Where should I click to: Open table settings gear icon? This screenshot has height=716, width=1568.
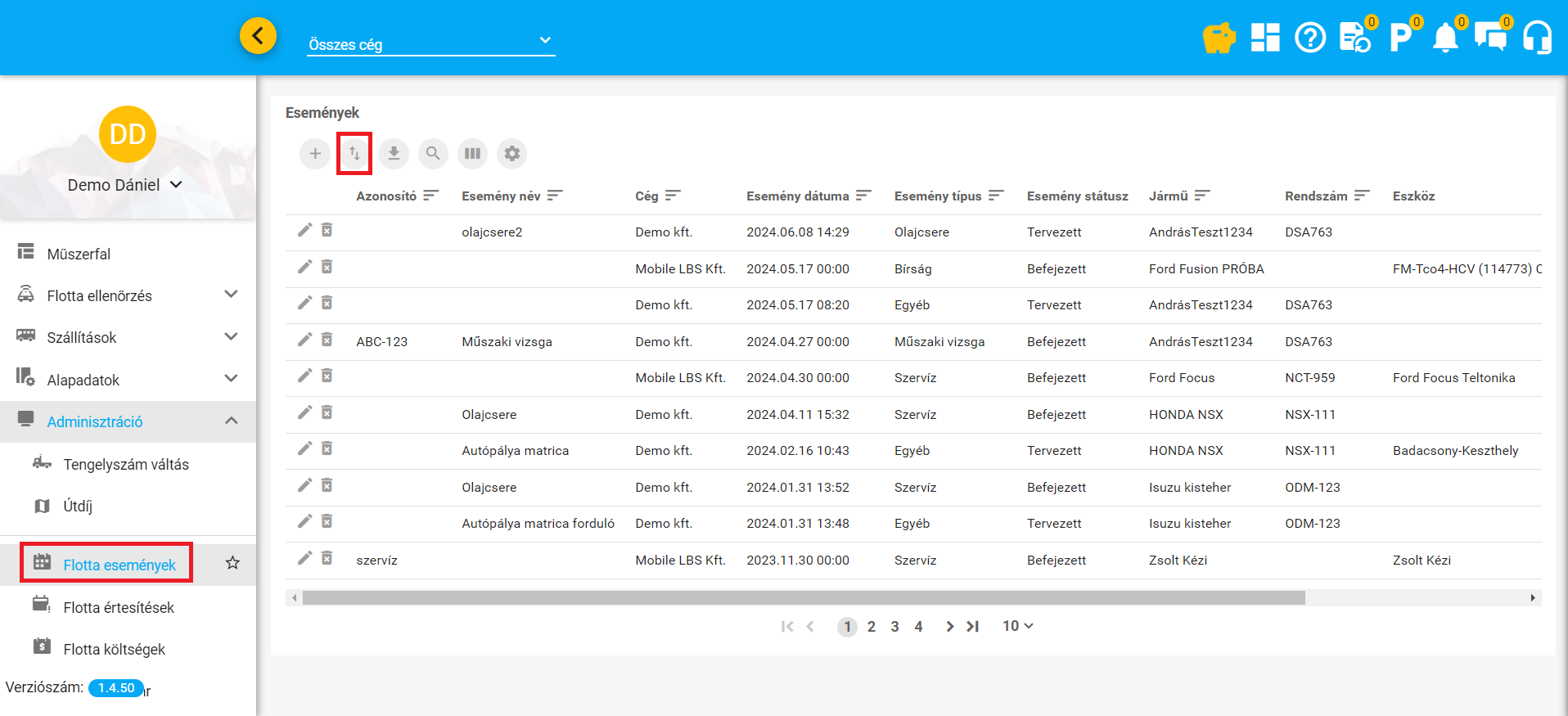(511, 154)
